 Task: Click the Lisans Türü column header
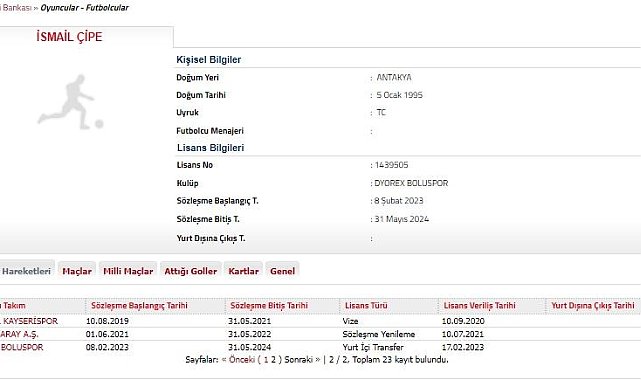[366, 306]
